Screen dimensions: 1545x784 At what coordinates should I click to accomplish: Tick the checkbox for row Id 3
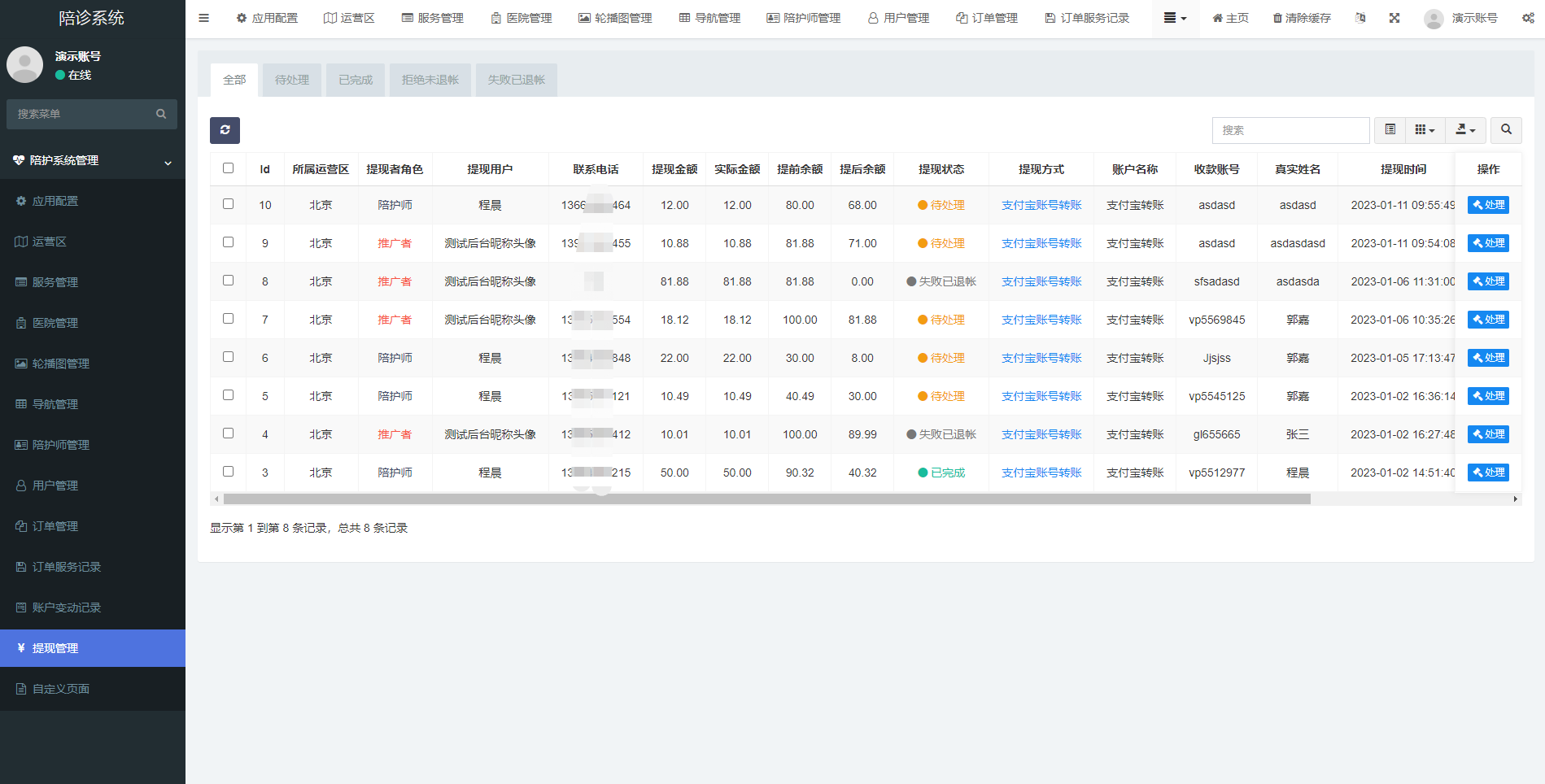pyautogui.click(x=228, y=472)
